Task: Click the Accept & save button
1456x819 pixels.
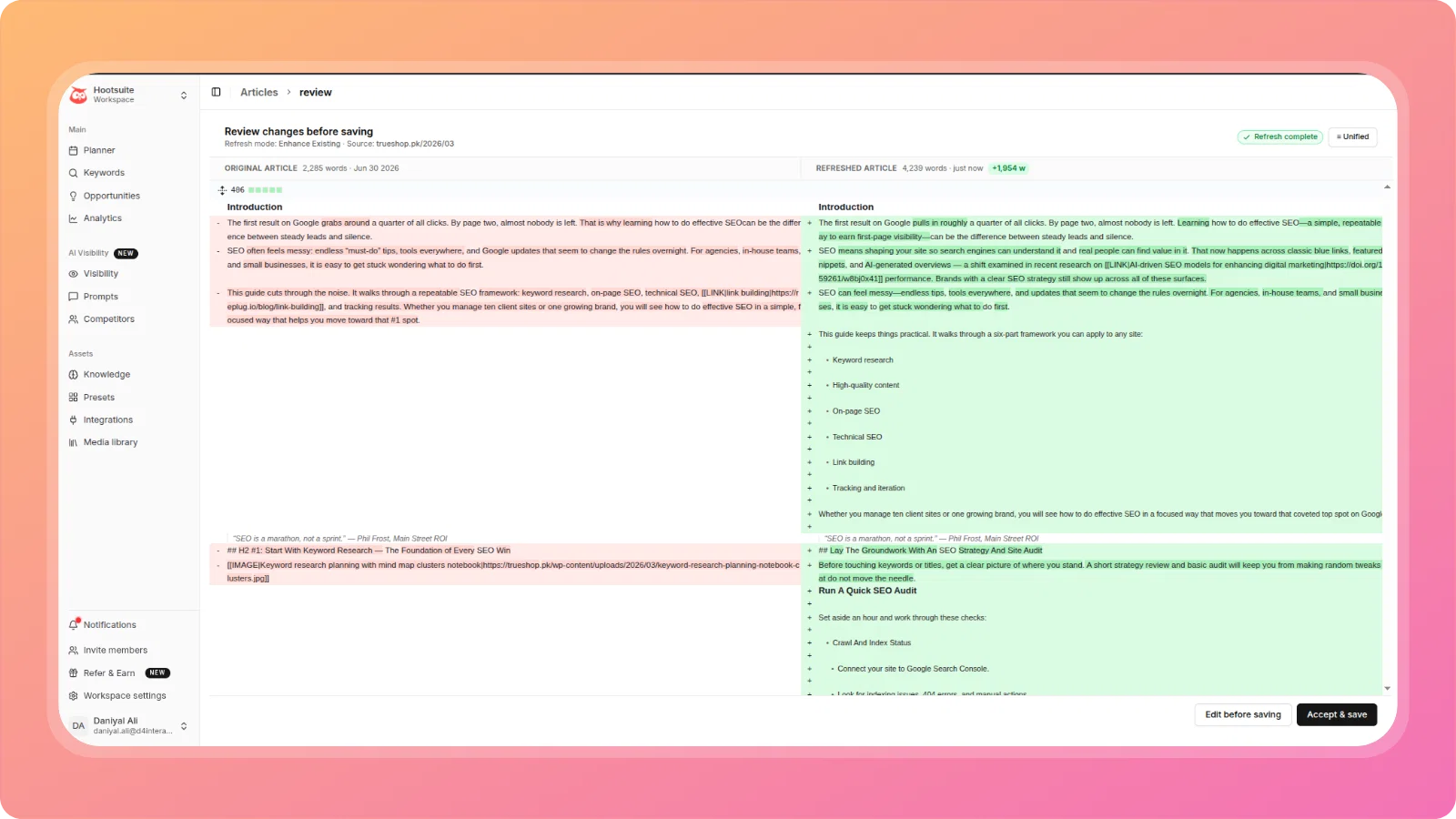Action: [1337, 715]
